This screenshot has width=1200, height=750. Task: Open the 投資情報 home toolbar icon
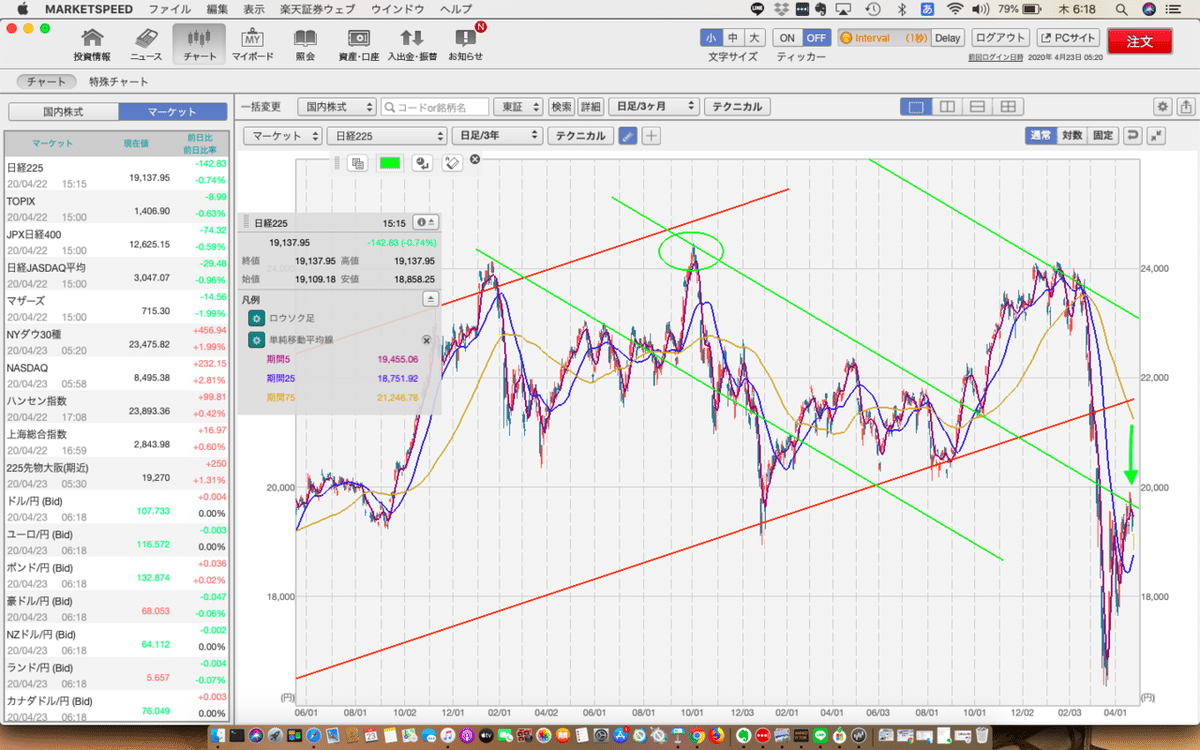[92, 44]
